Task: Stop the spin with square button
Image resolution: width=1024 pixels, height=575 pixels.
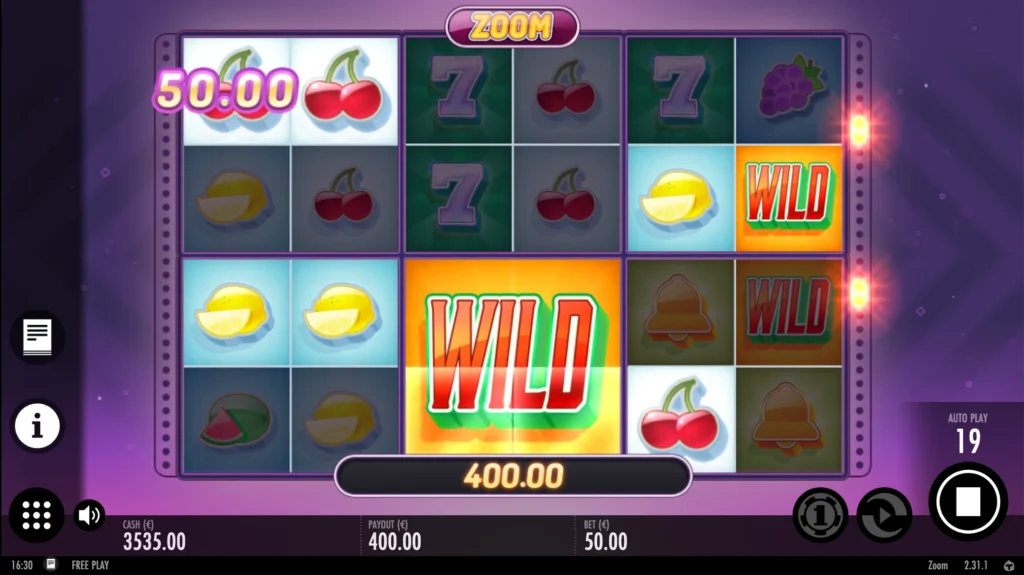Action: point(968,502)
